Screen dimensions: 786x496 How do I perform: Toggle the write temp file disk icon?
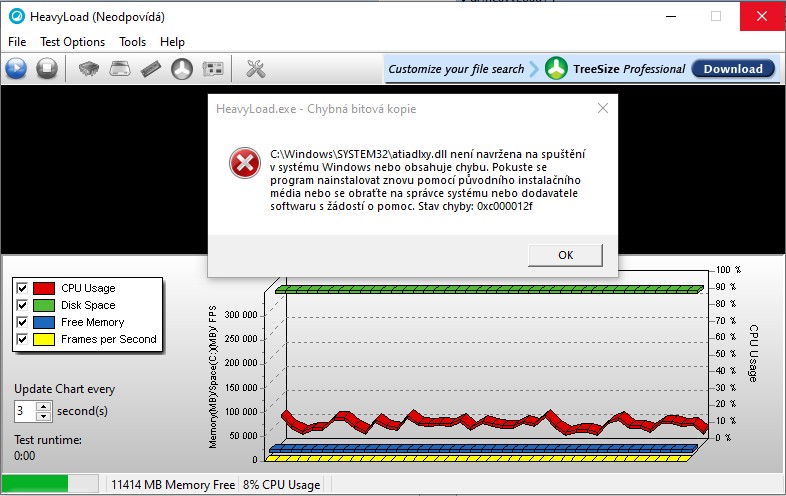[x=120, y=68]
